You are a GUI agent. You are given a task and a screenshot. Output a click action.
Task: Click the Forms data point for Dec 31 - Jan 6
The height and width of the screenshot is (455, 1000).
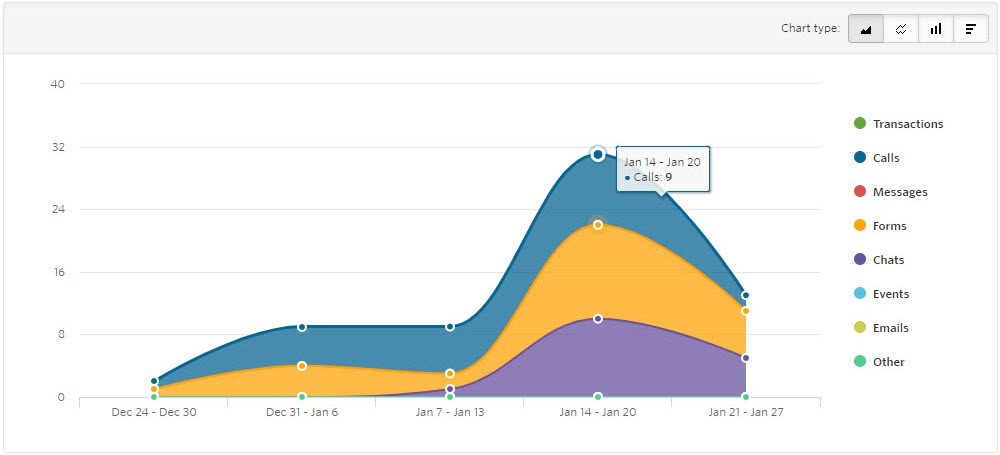pos(302,366)
